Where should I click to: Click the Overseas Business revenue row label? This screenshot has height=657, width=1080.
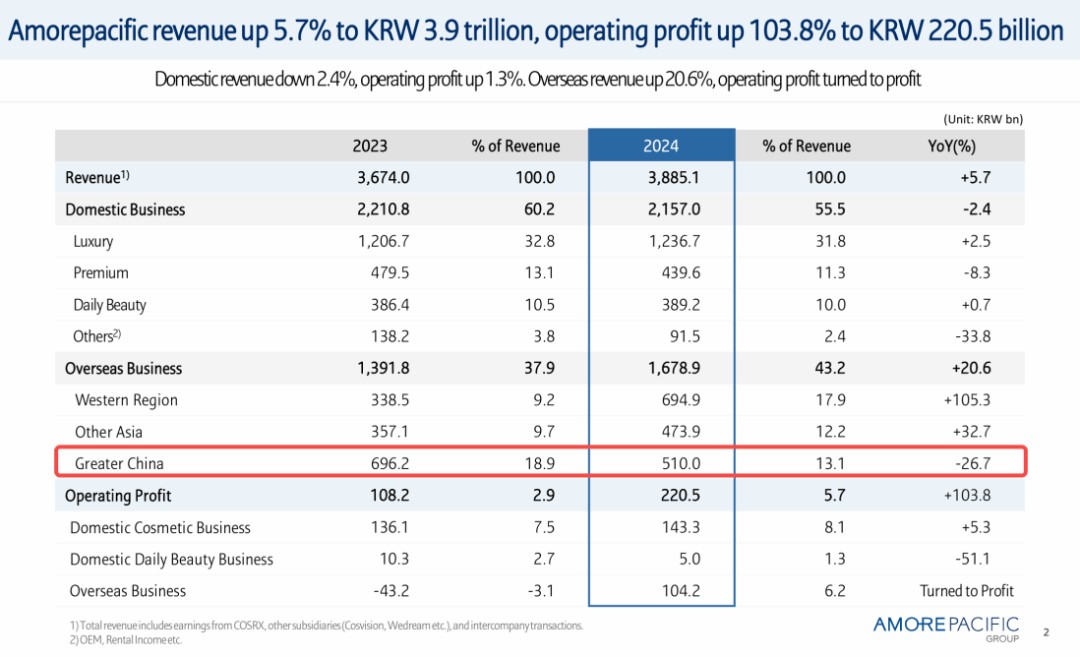[x=123, y=368]
